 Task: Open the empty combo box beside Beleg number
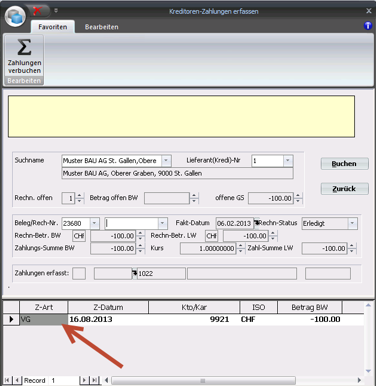(x=162, y=223)
